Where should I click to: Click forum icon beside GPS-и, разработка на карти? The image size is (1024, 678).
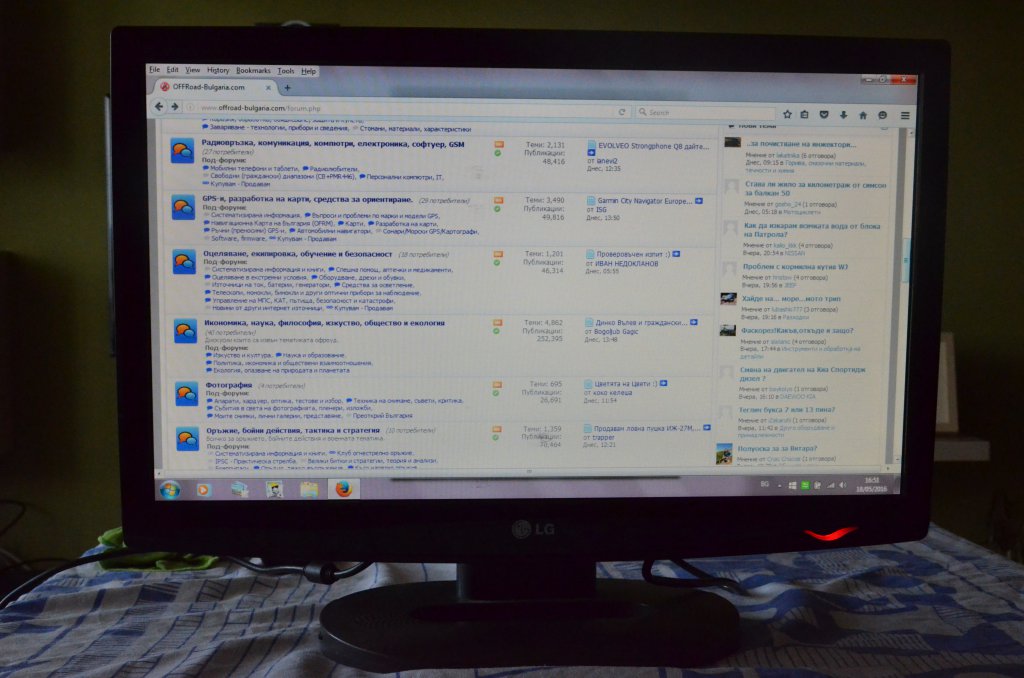[183, 207]
